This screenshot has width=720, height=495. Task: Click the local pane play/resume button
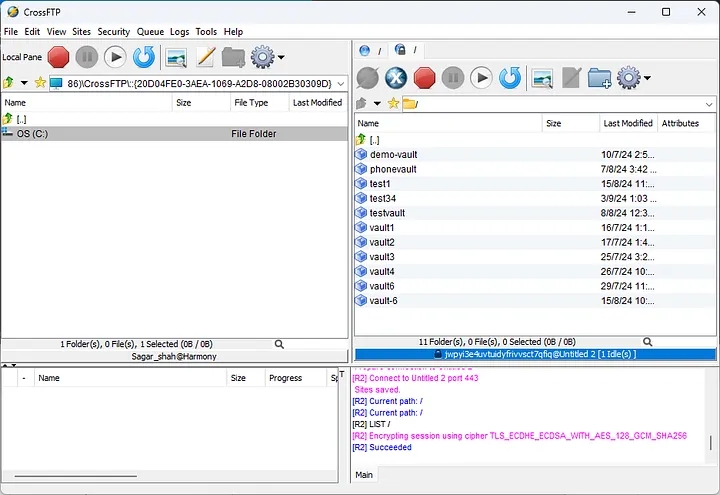[115, 57]
